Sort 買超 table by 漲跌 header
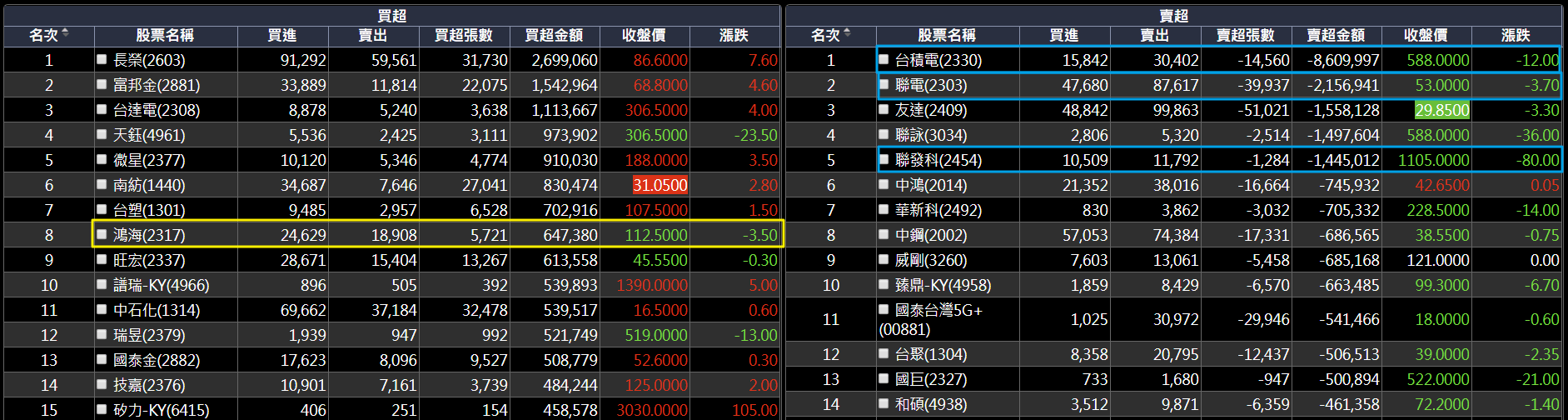 click(734, 35)
